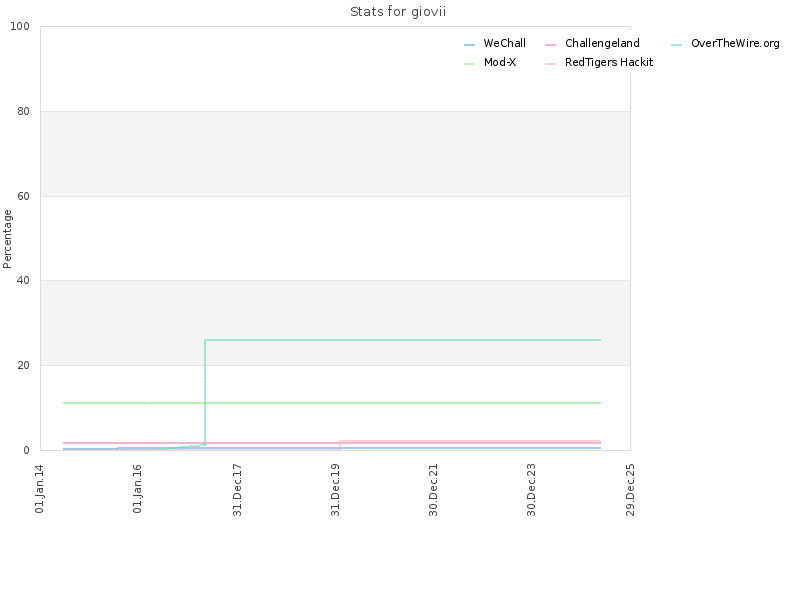This screenshot has height=600, width=800.
Task: Click the 30.Dec.23 x-axis date label
Action: click(532, 490)
